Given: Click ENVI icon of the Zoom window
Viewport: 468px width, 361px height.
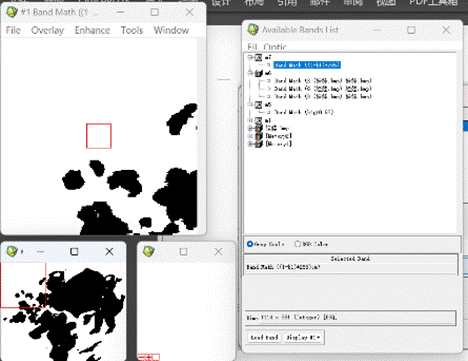Looking at the screenshot, I should pyautogui.click(x=149, y=251).
